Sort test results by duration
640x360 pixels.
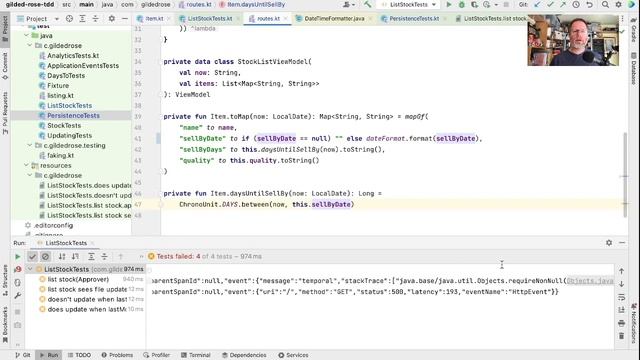click(x=75, y=257)
